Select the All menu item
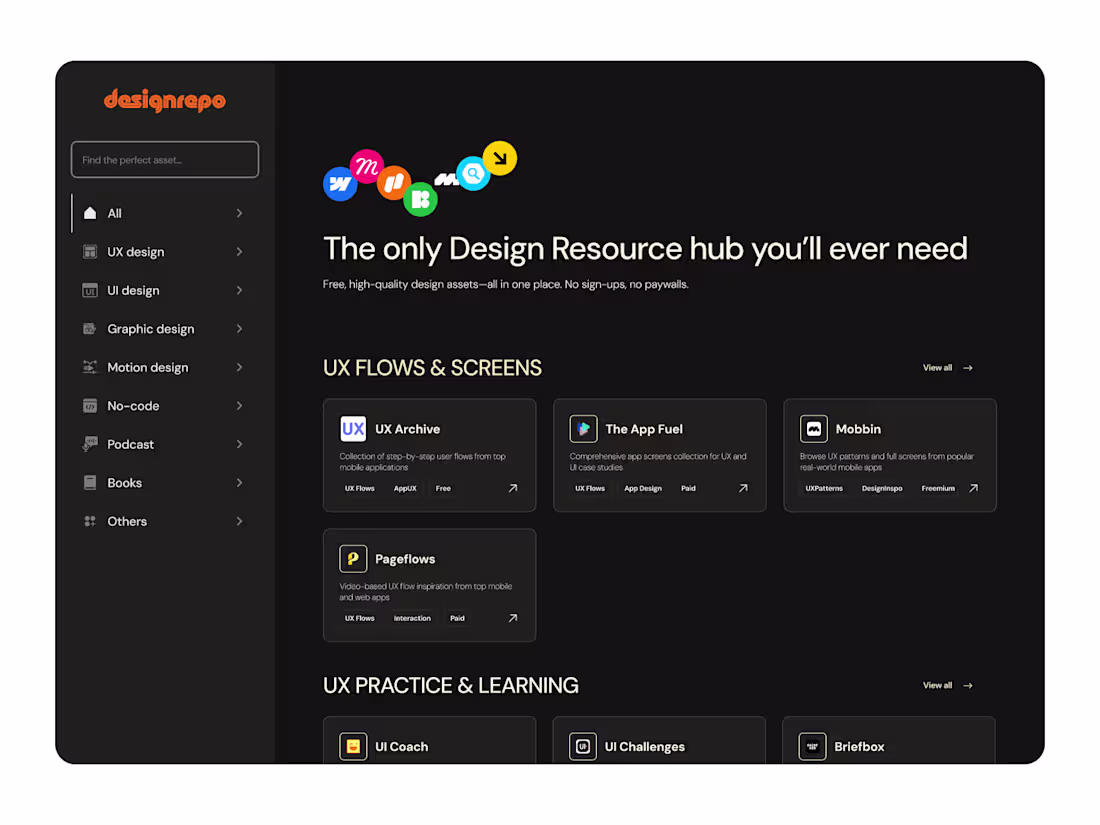 (x=163, y=213)
